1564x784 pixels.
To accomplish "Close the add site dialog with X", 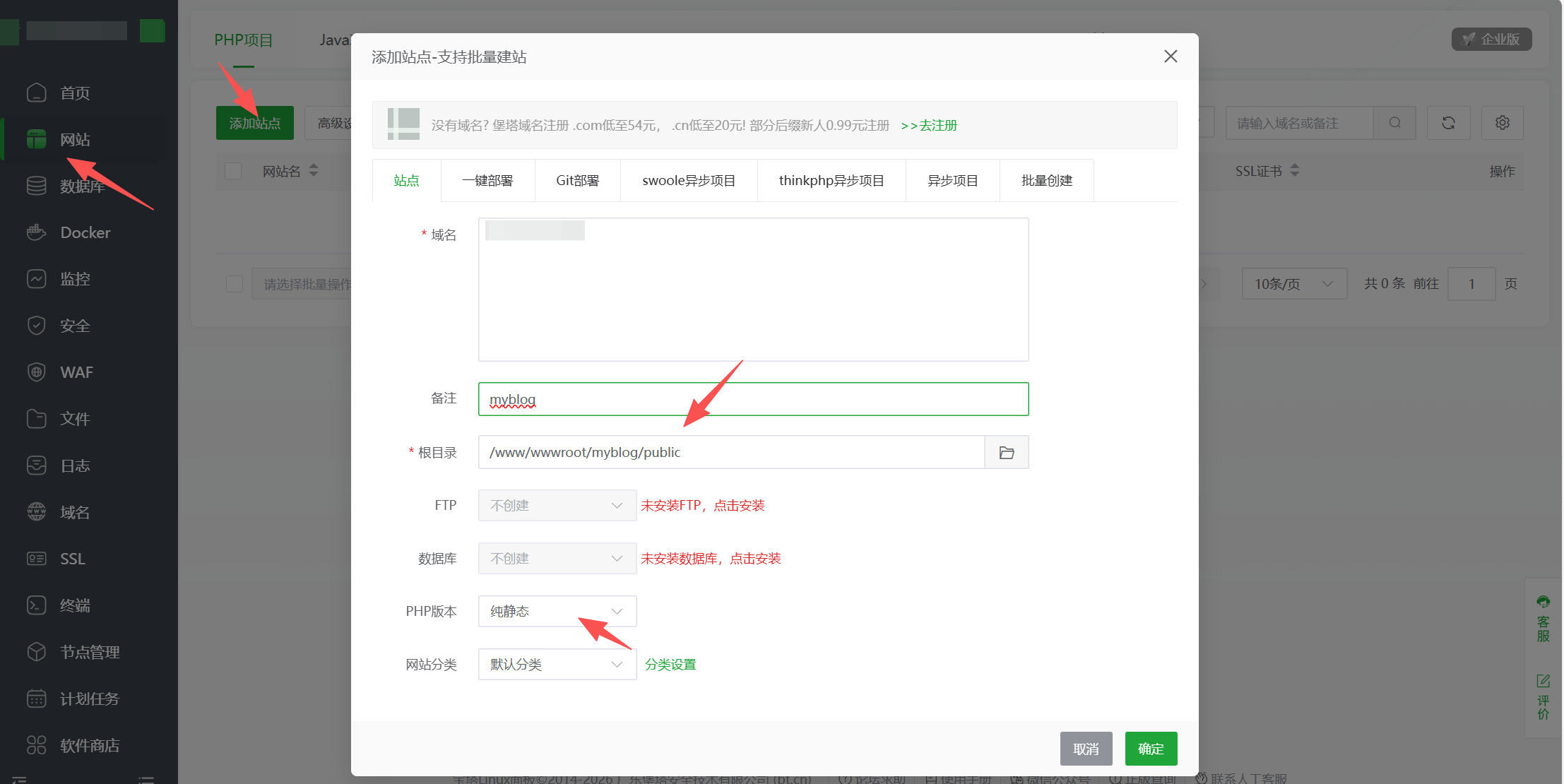I will point(1171,57).
